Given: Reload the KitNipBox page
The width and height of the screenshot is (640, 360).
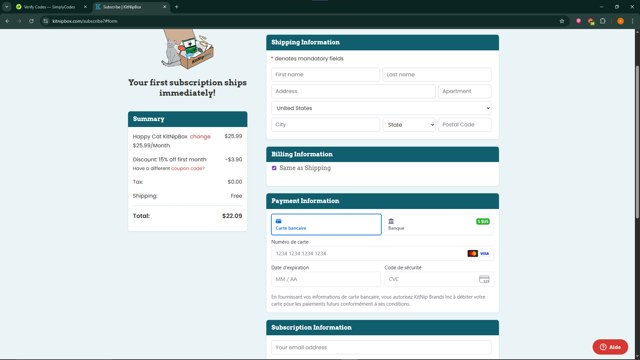Looking at the screenshot, I should click(31, 21).
